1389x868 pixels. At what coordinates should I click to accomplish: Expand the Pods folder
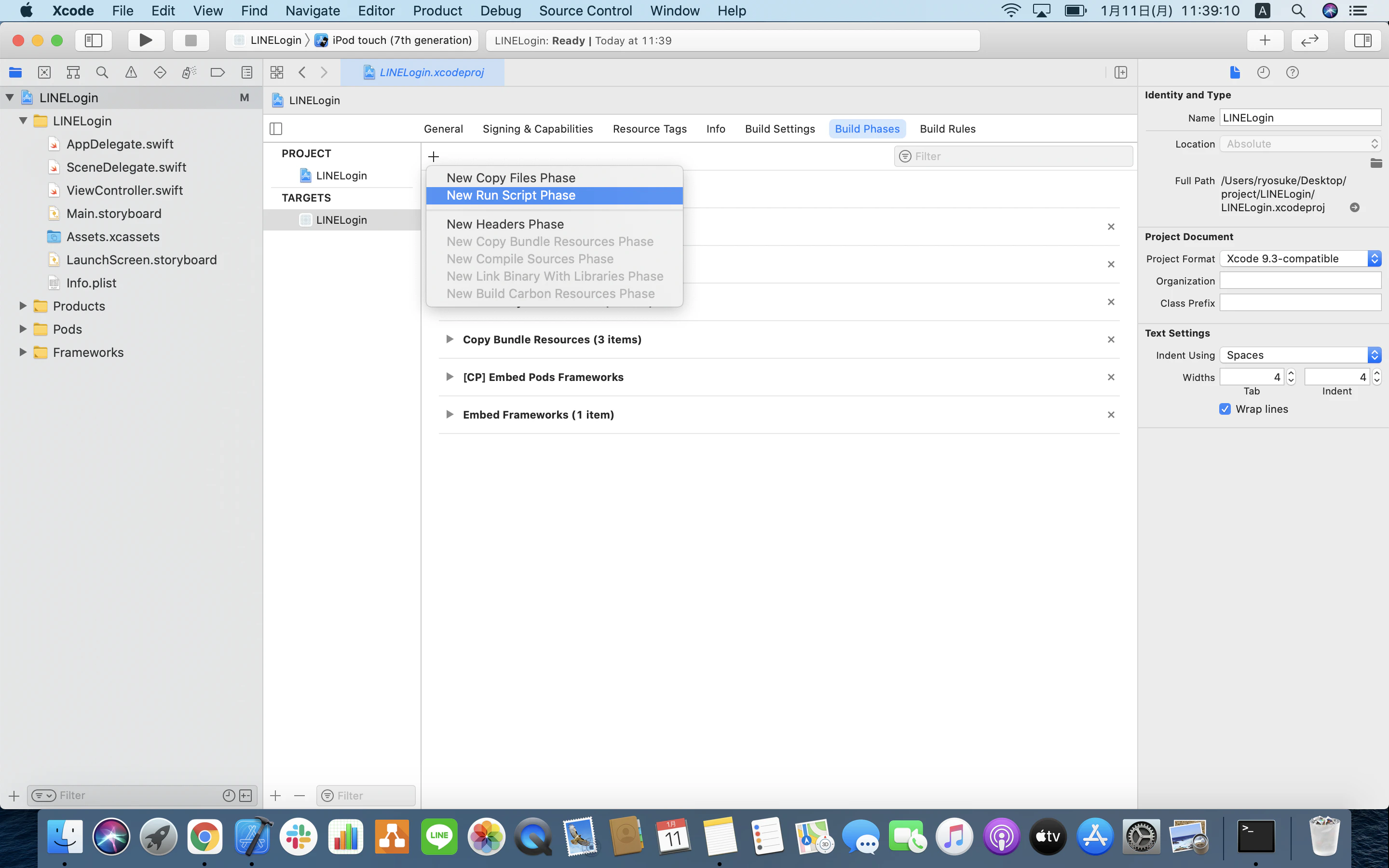(23, 329)
